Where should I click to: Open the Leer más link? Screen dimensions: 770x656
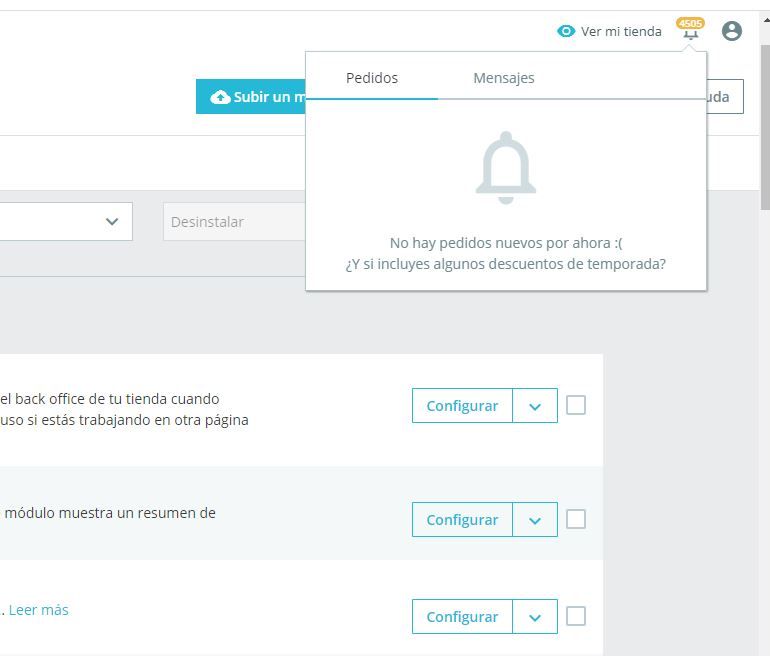[39, 610]
